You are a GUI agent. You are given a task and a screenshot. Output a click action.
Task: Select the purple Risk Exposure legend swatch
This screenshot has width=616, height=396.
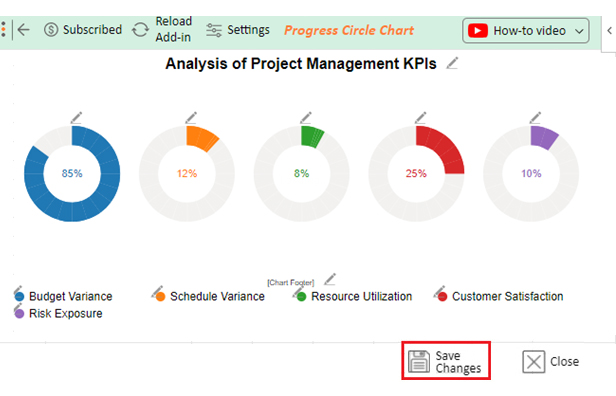tap(19, 314)
